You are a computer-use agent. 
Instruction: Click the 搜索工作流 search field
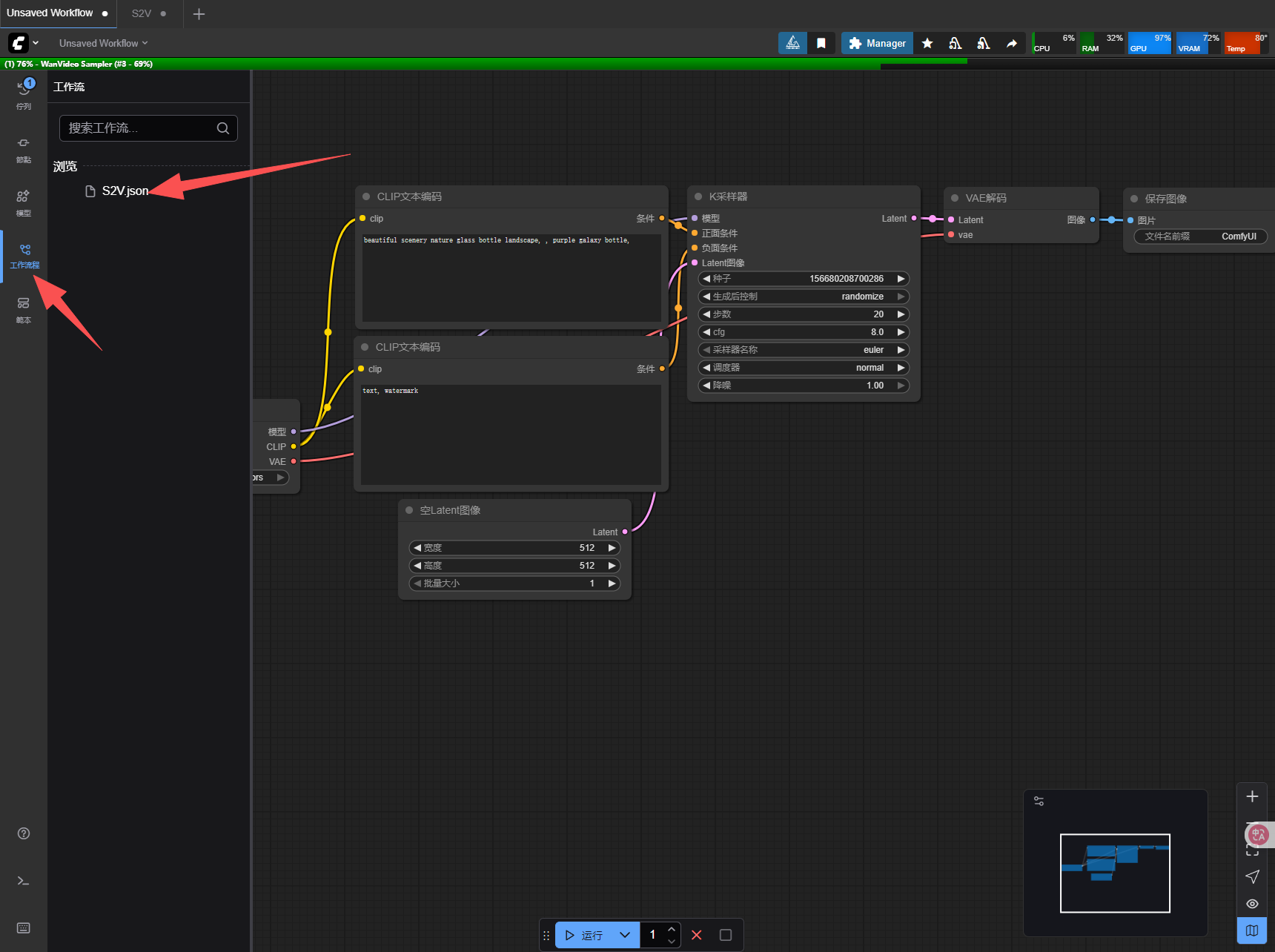pos(148,128)
